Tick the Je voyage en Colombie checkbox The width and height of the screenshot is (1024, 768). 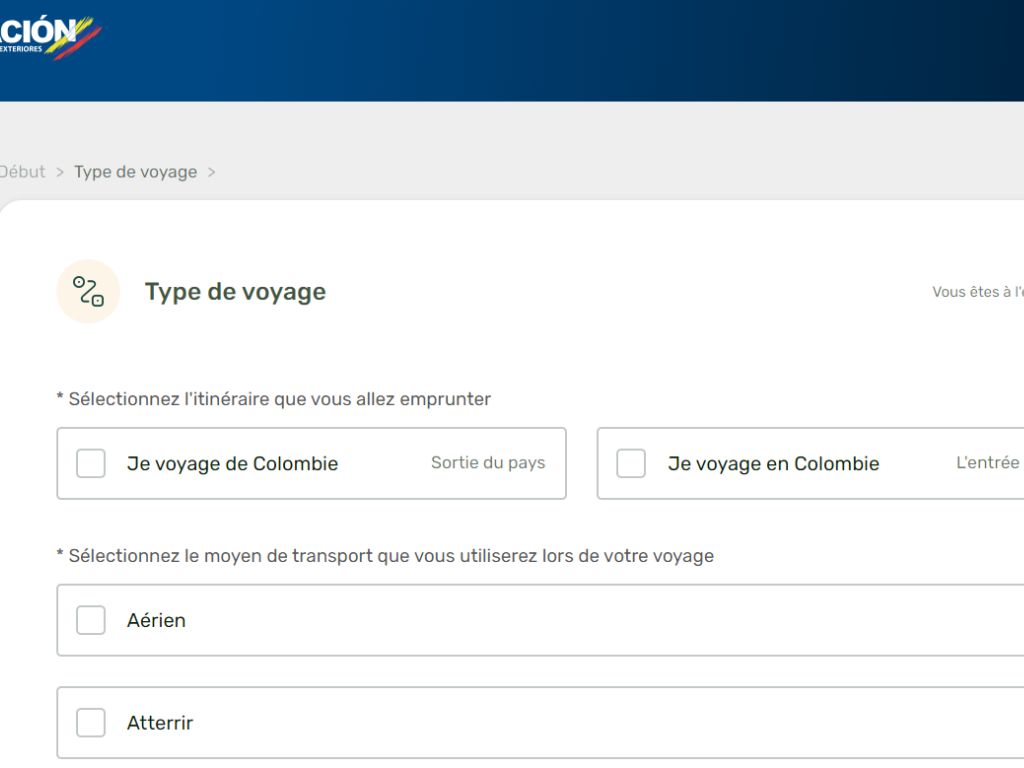[631, 464]
